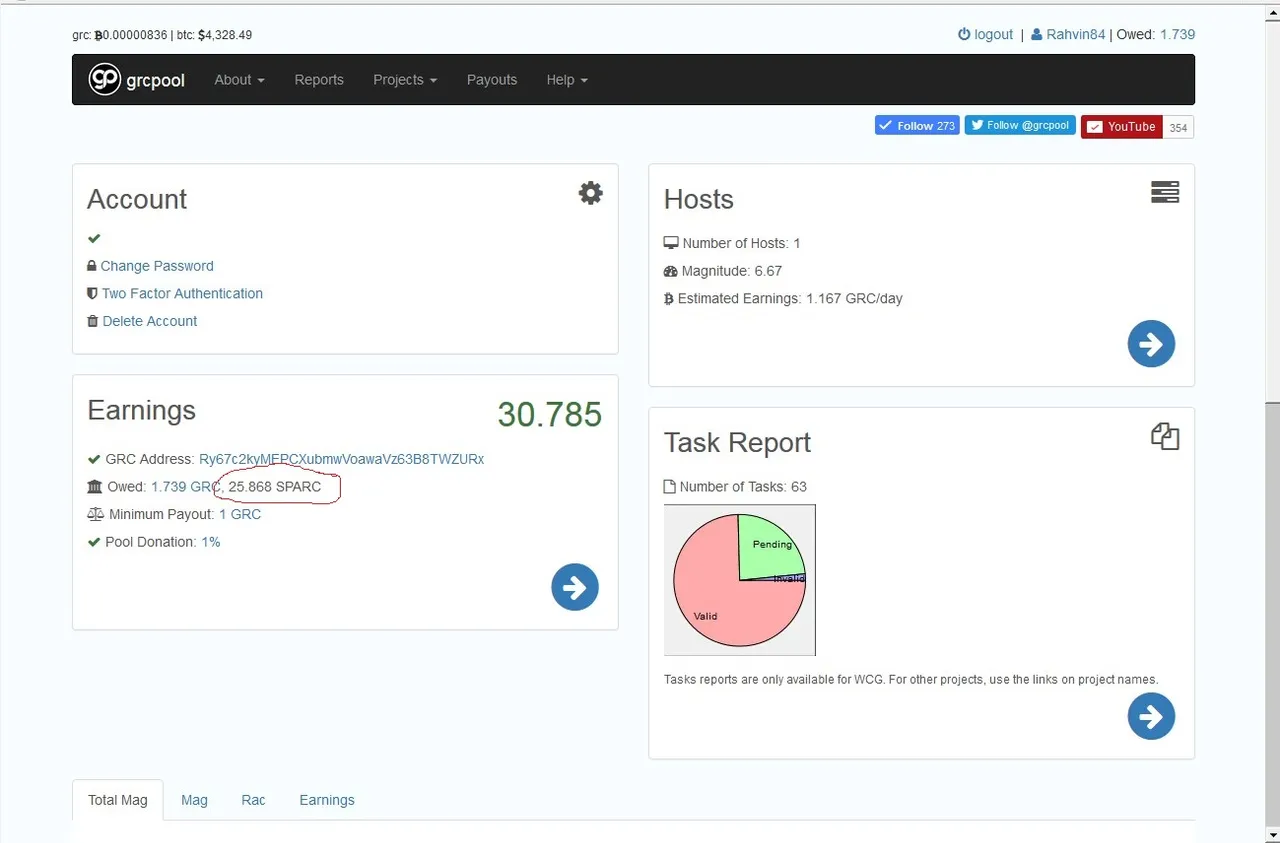
Task: Open Hosts details blue arrow button
Action: [x=1151, y=344]
